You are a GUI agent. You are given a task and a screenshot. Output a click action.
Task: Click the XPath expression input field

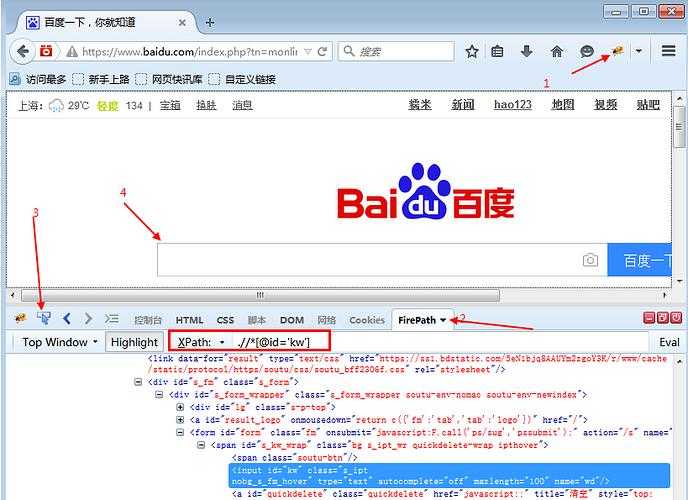click(x=441, y=342)
